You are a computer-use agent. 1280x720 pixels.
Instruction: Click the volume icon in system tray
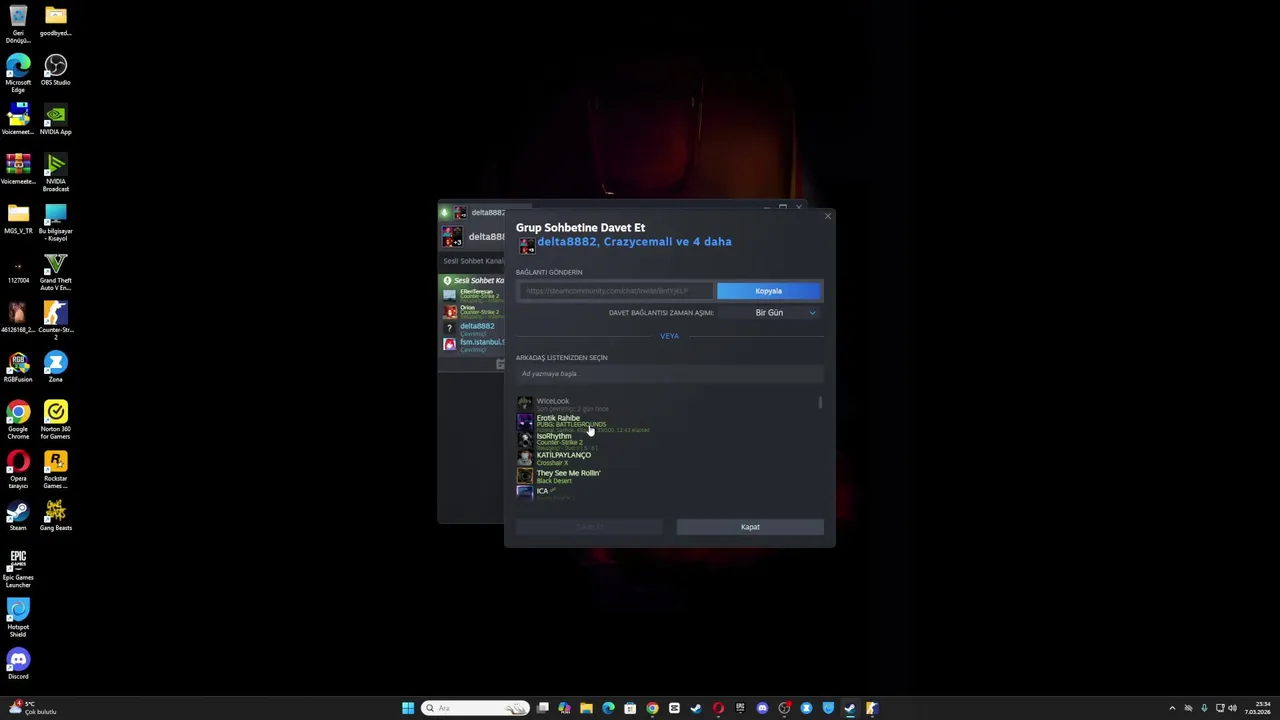click(1232, 708)
